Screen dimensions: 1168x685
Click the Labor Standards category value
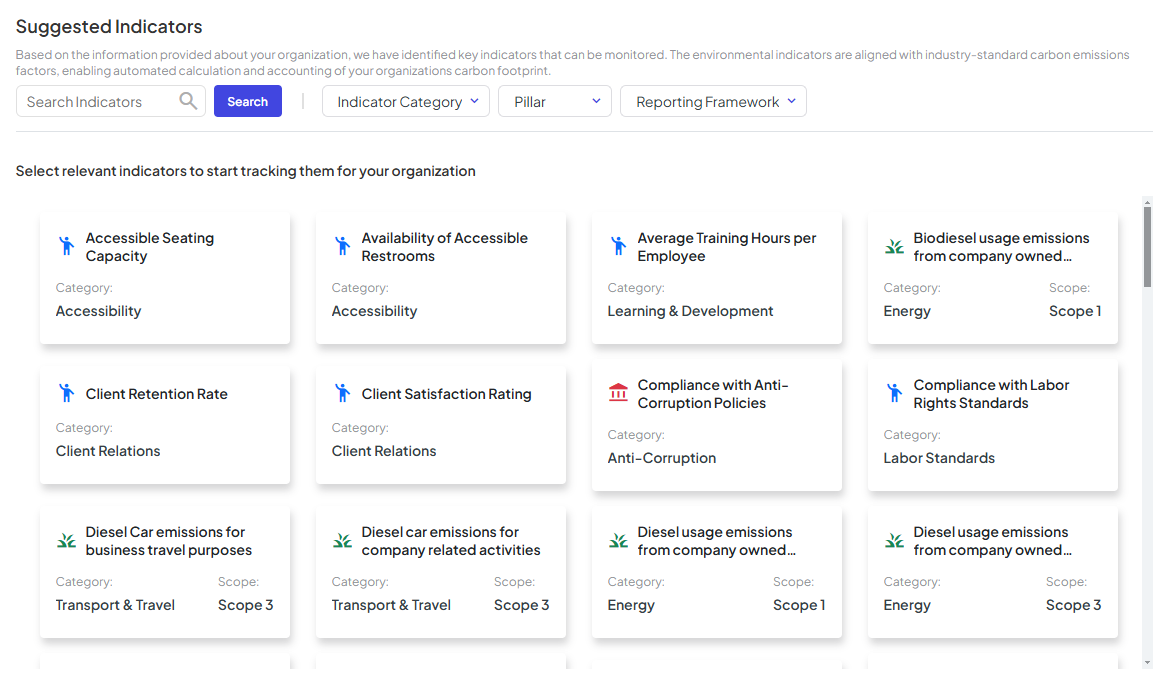pyautogui.click(x=939, y=458)
